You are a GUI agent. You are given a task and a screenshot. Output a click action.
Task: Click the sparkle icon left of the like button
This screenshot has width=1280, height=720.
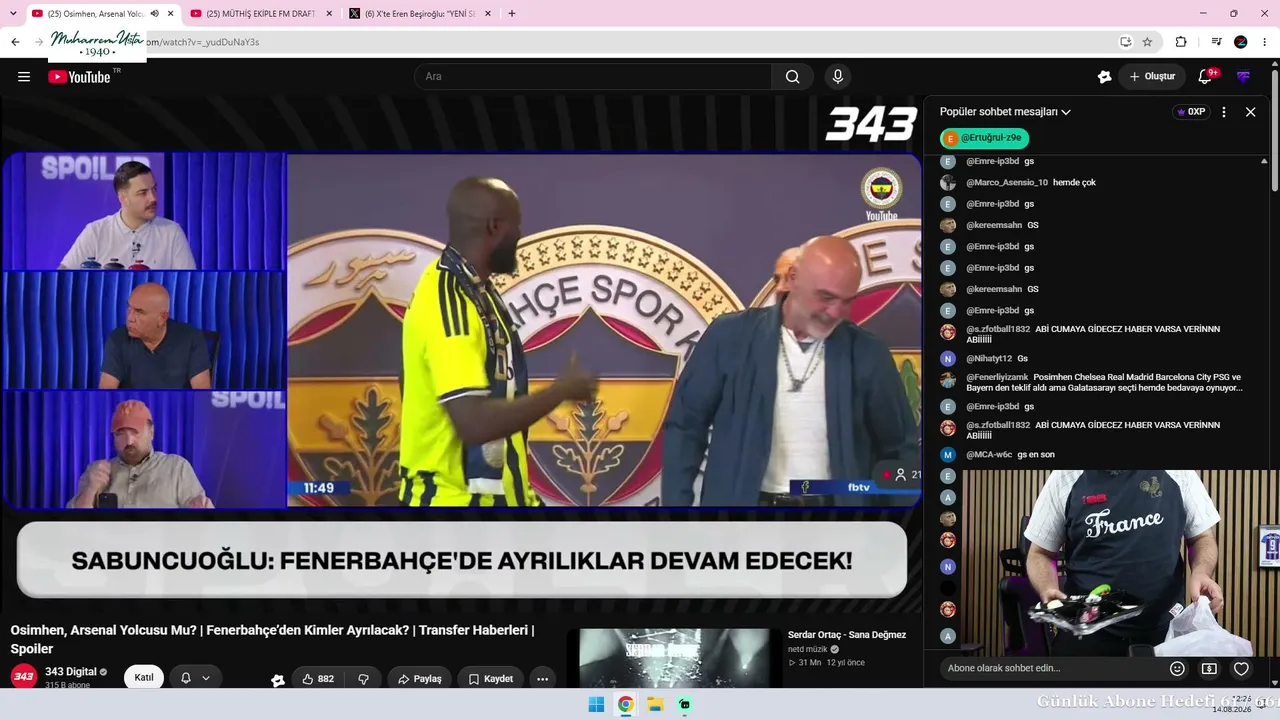pyautogui.click(x=278, y=680)
